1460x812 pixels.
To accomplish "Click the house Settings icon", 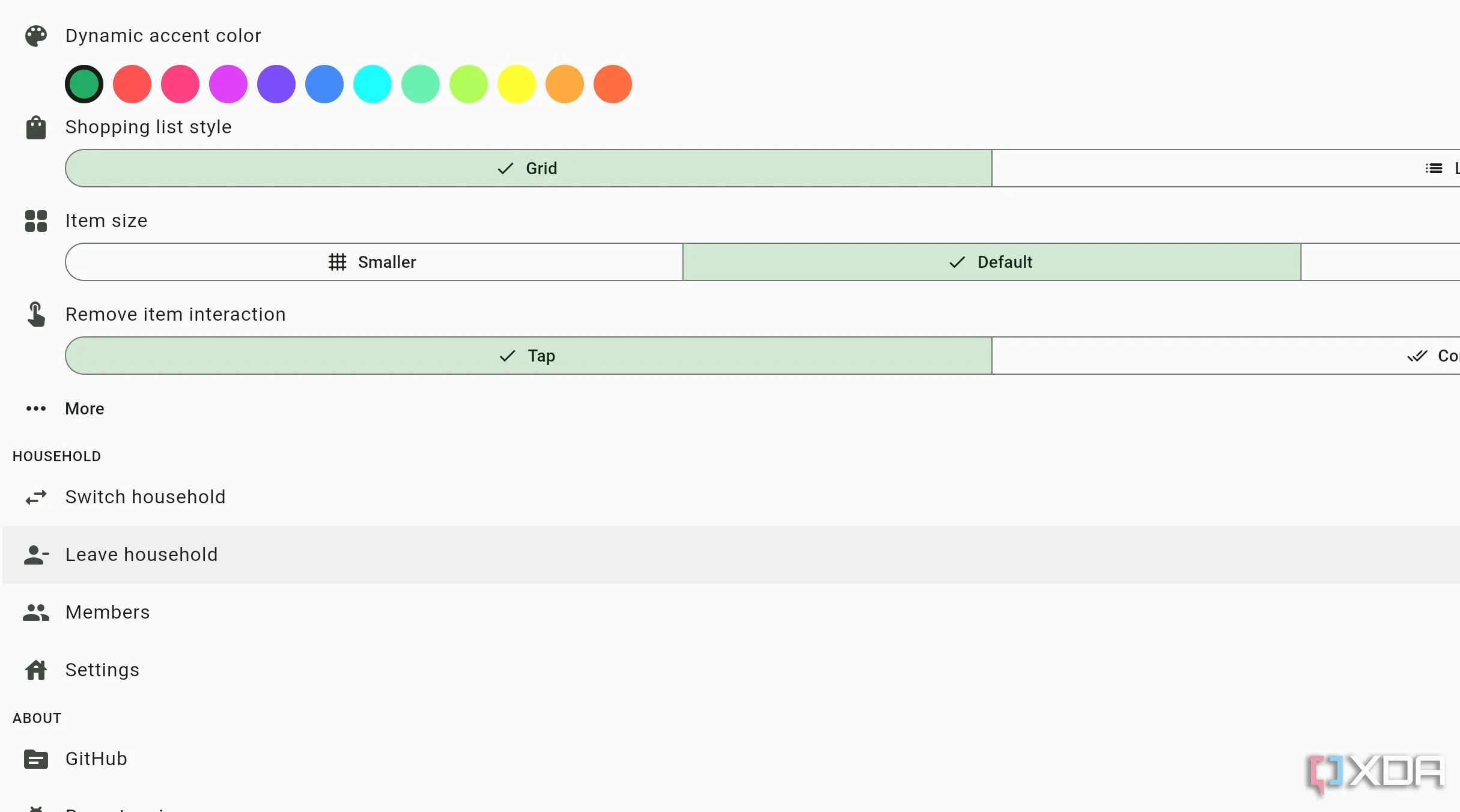I will pyautogui.click(x=35, y=670).
